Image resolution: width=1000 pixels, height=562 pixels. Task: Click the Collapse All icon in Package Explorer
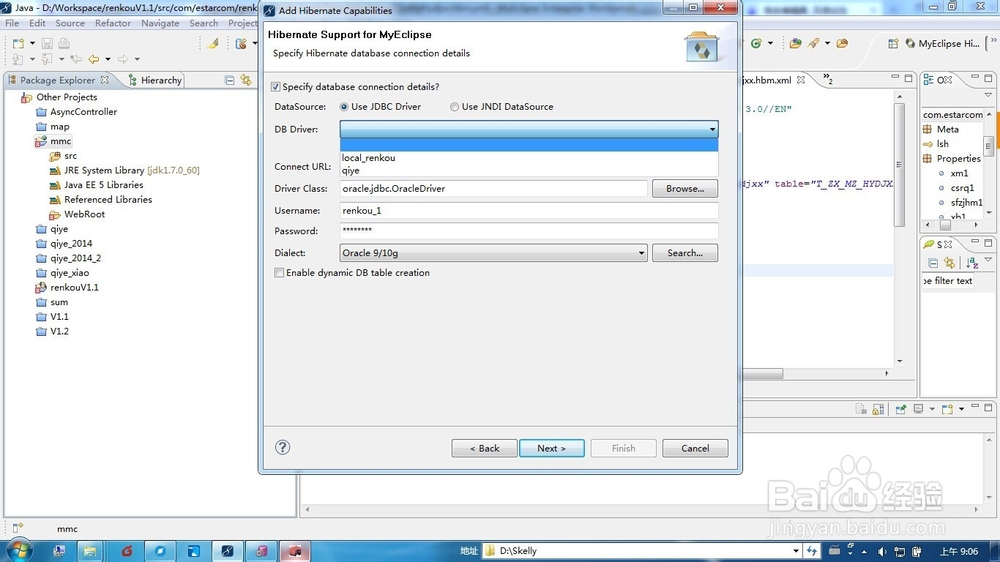(x=230, y=80)
